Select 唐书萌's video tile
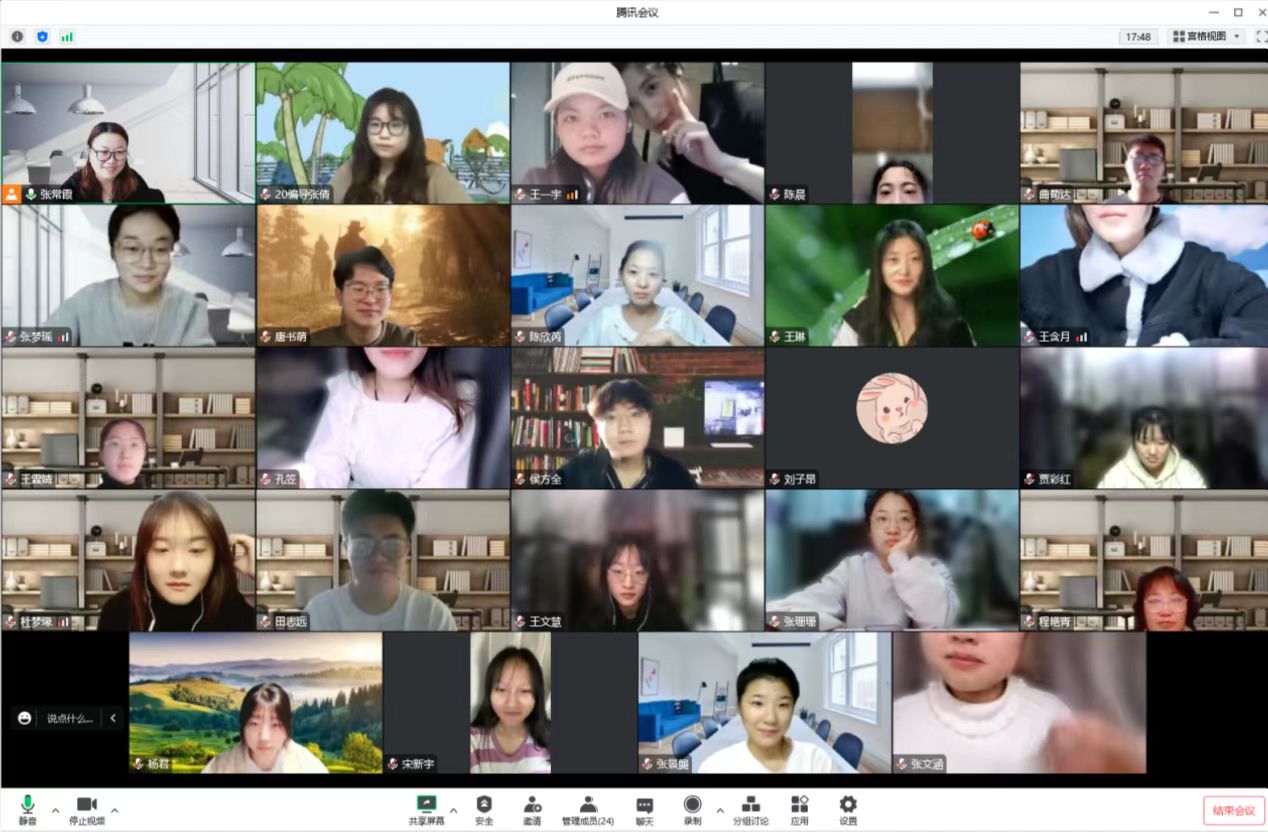 pyautogui.click(x=383, y=275)
